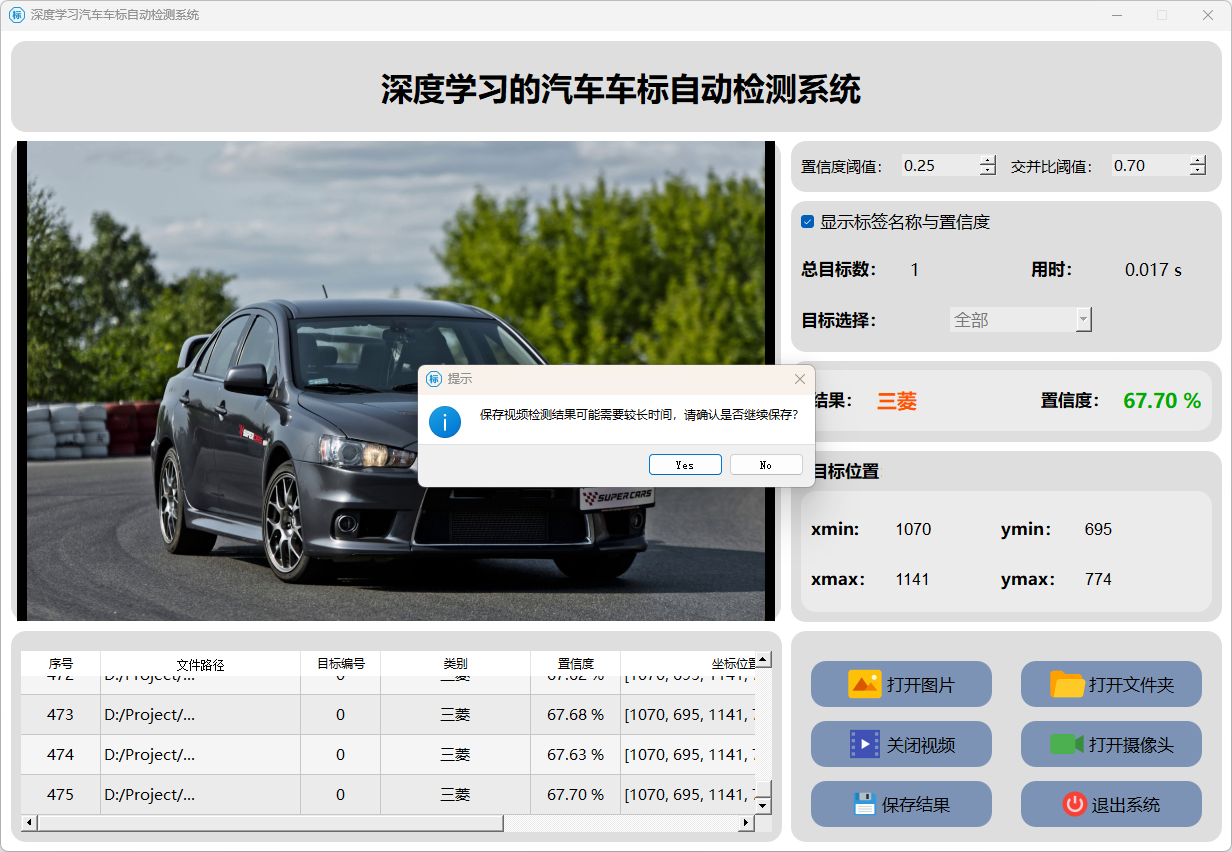Screen dimensions: 1232x852
Task: Click the picture icon on 打开图片 button
Action: 864,684
